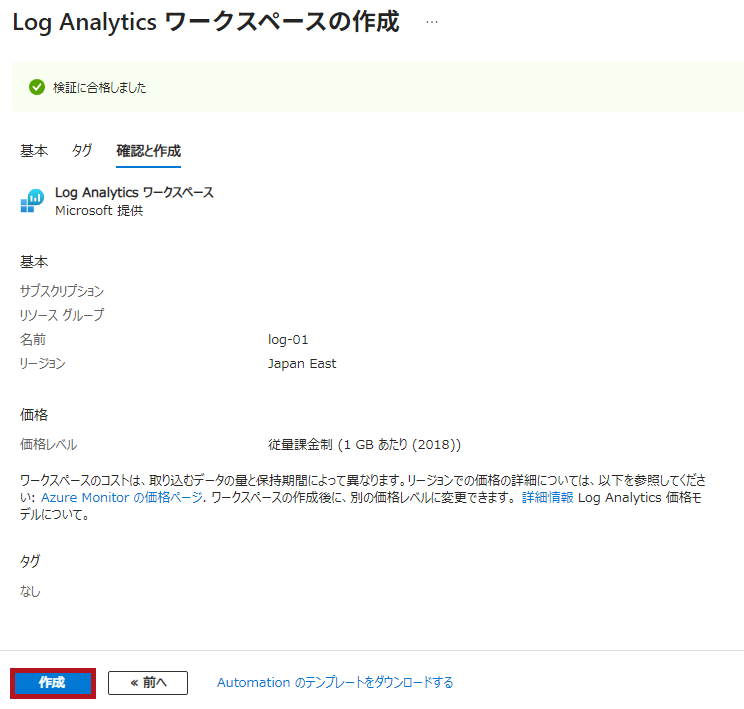Screen dimensions: 744x709
Task: Click the Japan East region value
Action: 302,364
